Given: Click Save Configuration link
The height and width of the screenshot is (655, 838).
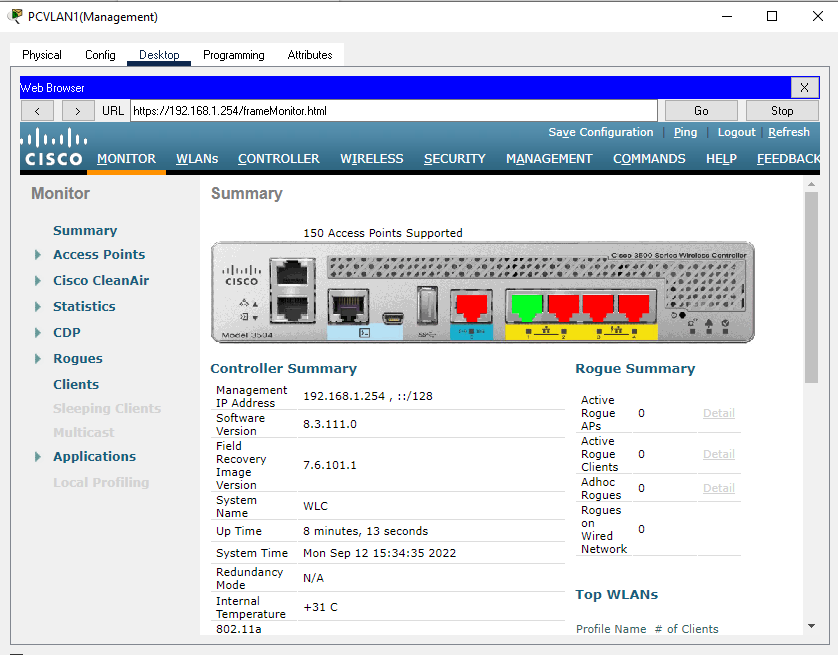Looking at the screenshot, I should click(601, 132).
